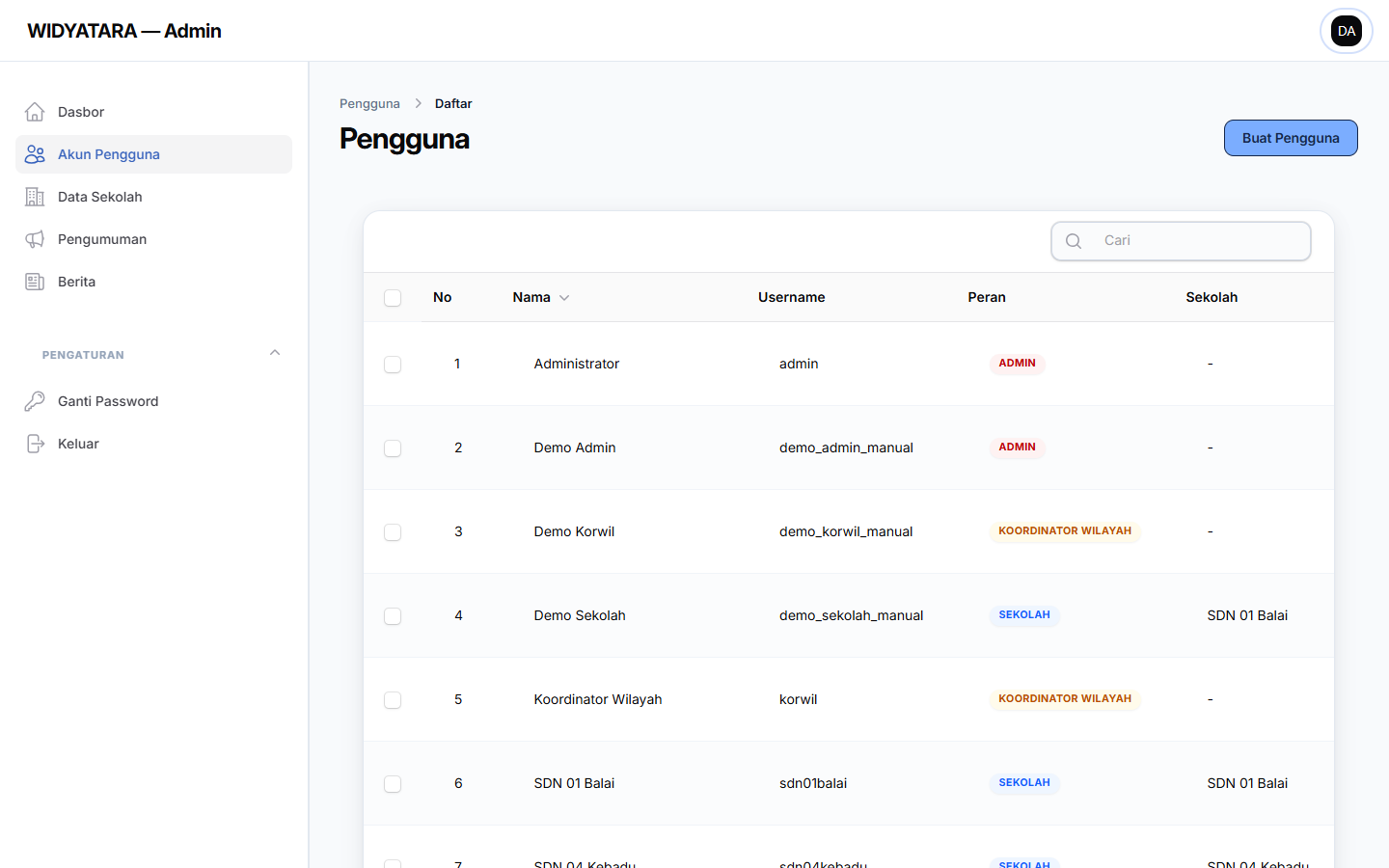
Task: Select Keluar to log out
Action: (x=153, y=444)
